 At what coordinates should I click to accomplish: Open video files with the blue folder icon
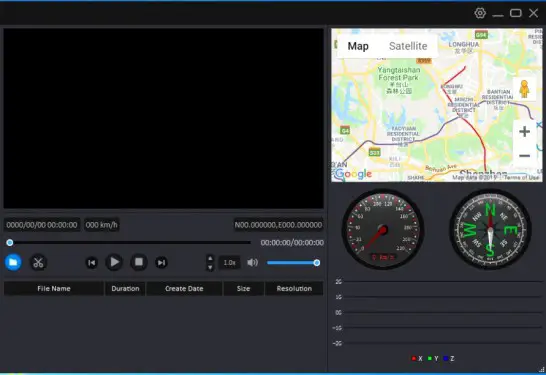[x=13, y=262]
